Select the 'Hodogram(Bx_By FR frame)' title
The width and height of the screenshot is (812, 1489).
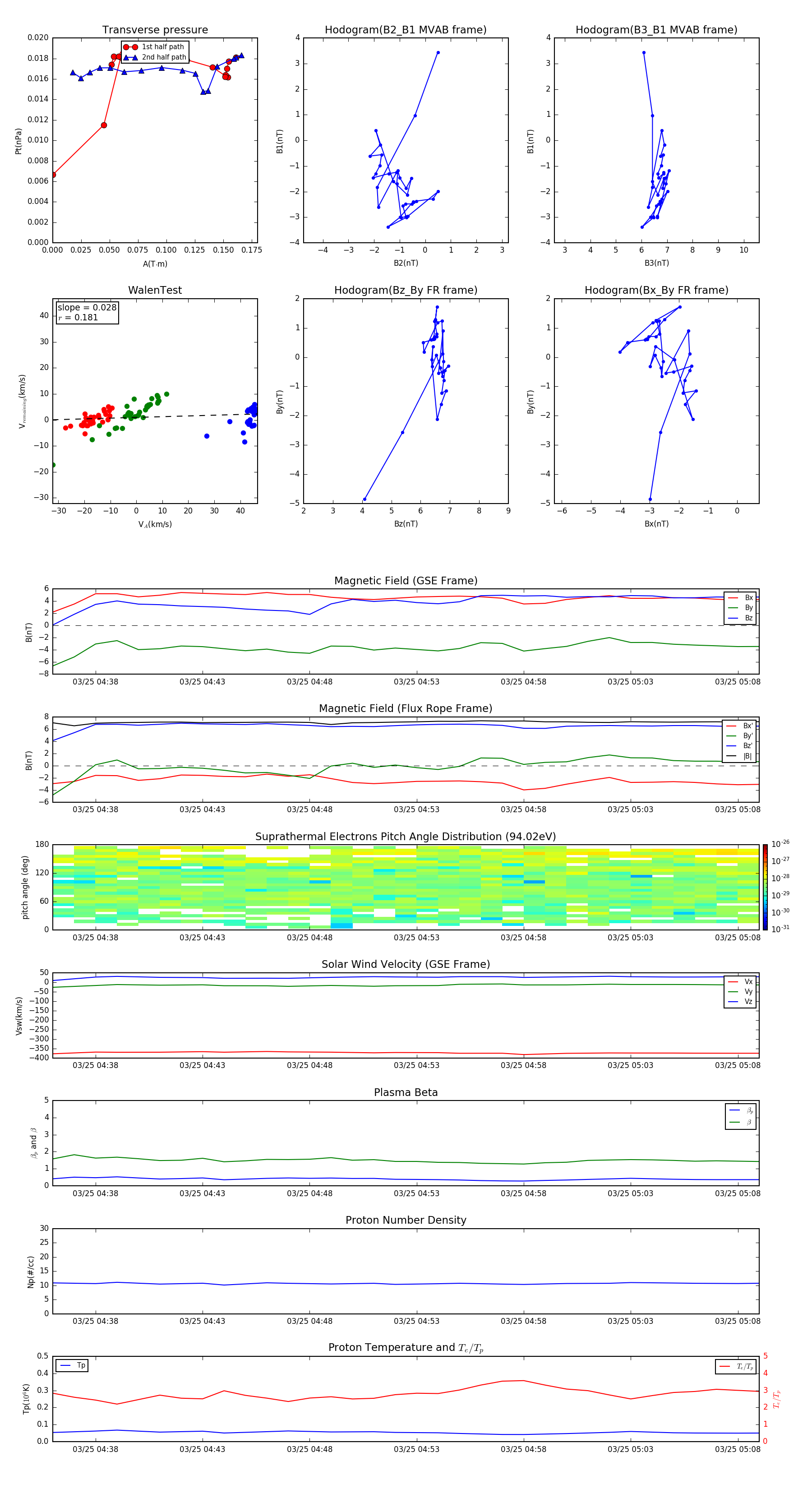(x=656, y=290)
